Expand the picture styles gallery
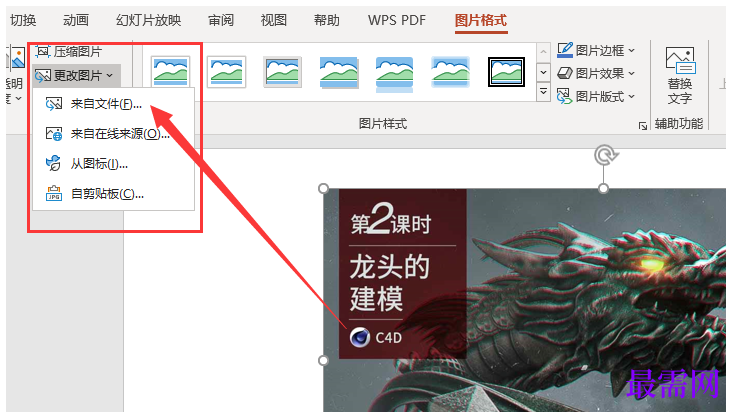 click(543, 92)
